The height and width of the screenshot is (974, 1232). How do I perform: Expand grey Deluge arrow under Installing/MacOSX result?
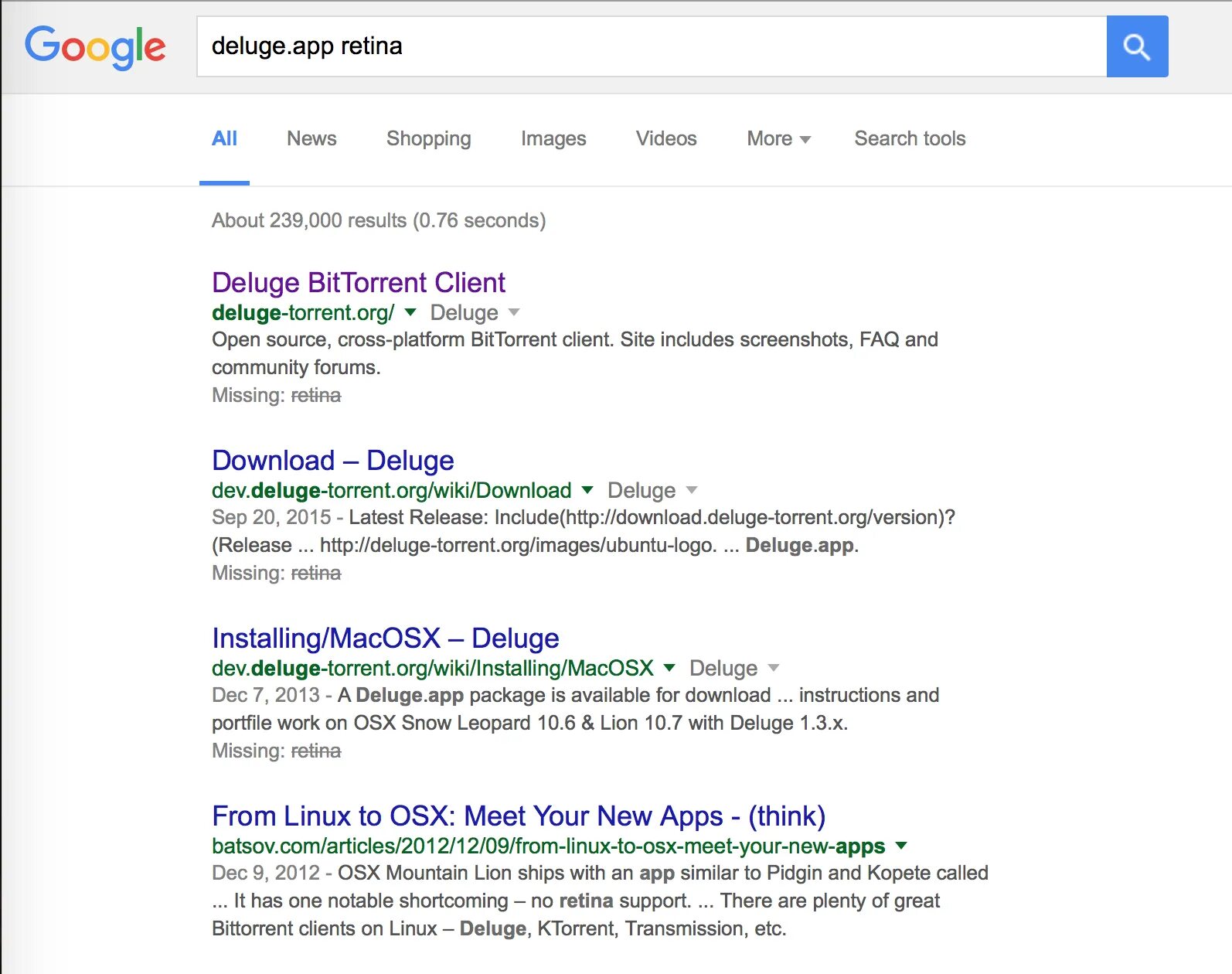tap(774, 668)
